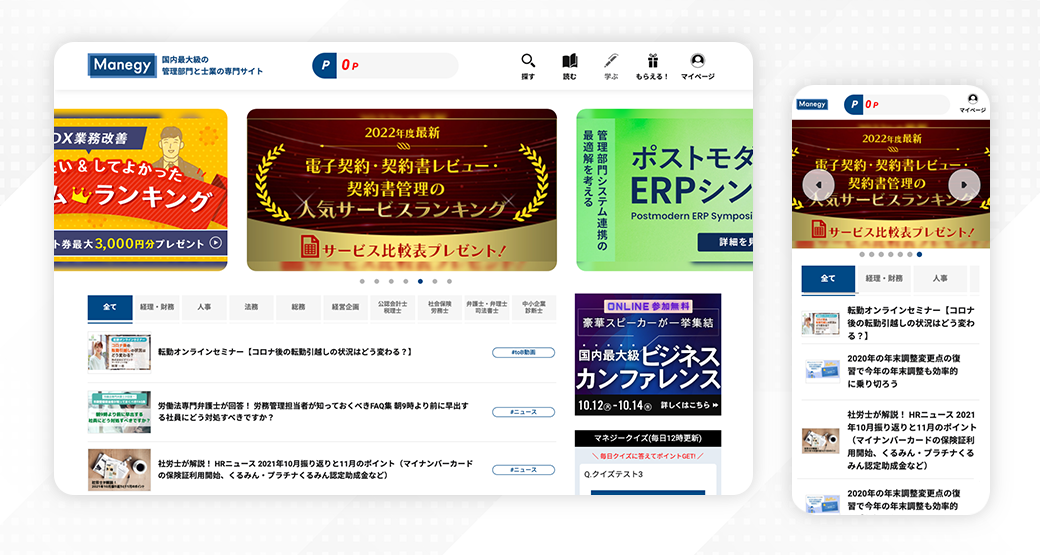Viewport: 1040px width, 555px height.
Task: Select the first mobile carousel dot
Action: (x=862, y=255)
